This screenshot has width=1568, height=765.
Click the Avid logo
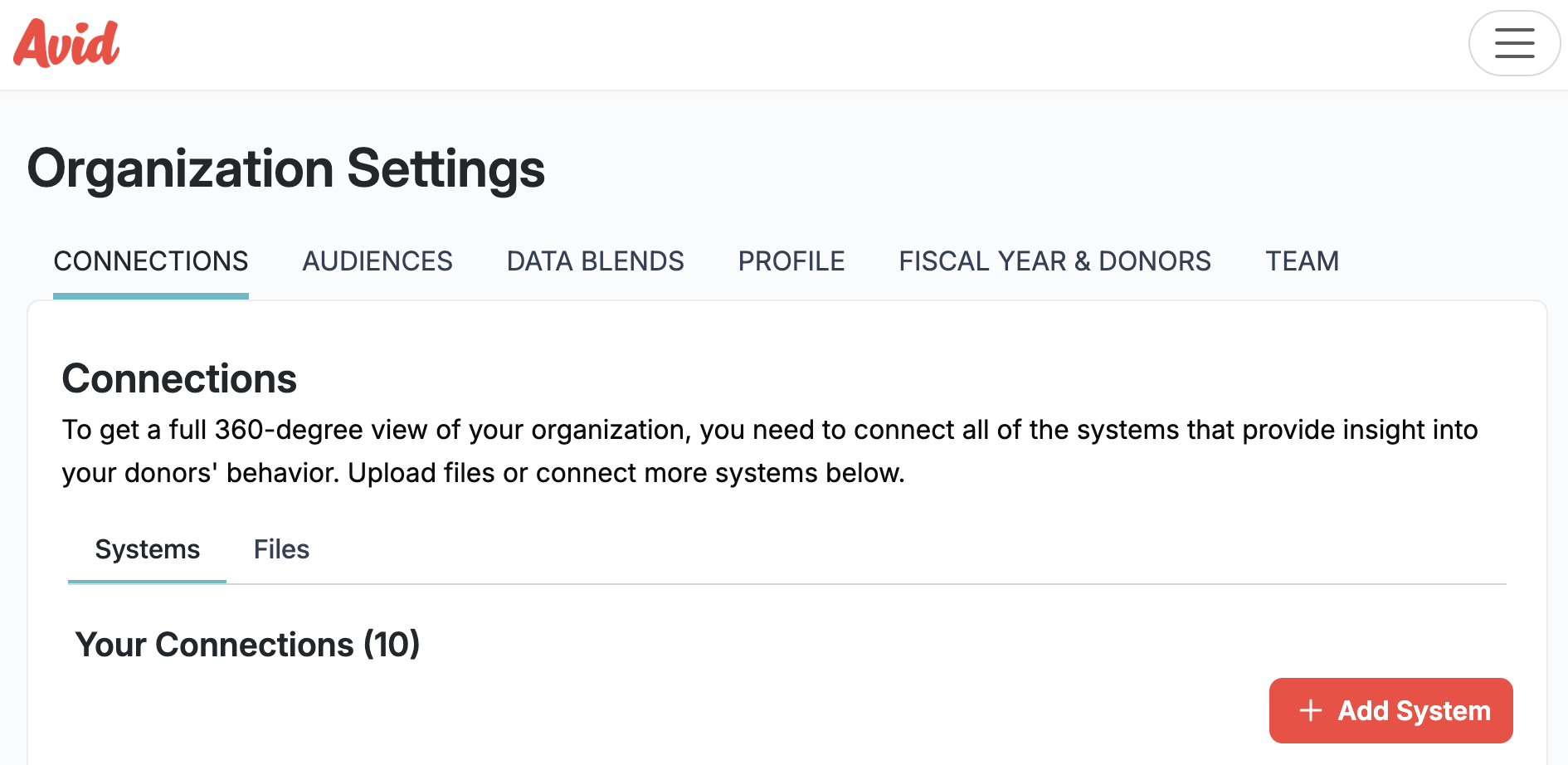coord(66,43)
